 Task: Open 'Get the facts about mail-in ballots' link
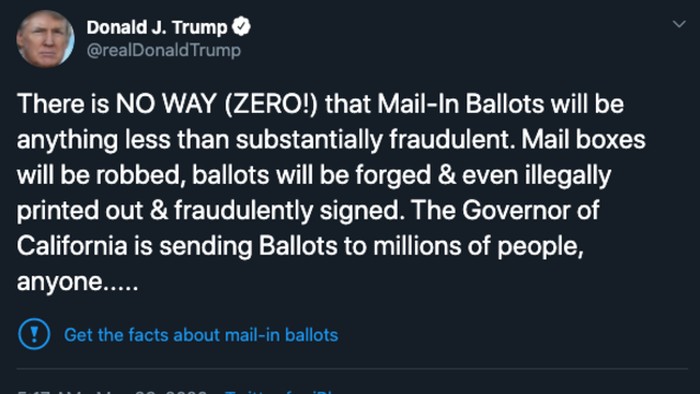201,335
